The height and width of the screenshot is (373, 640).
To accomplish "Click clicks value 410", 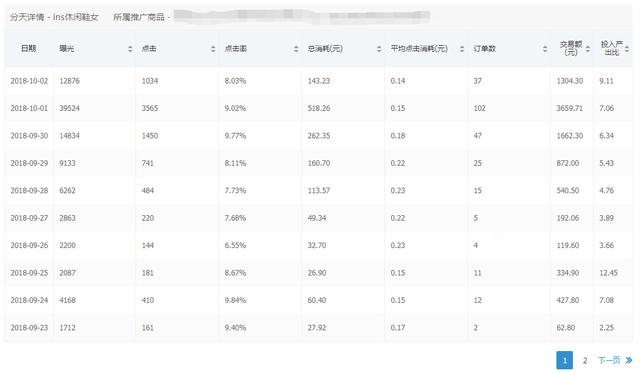I will [x=148, y=300].
